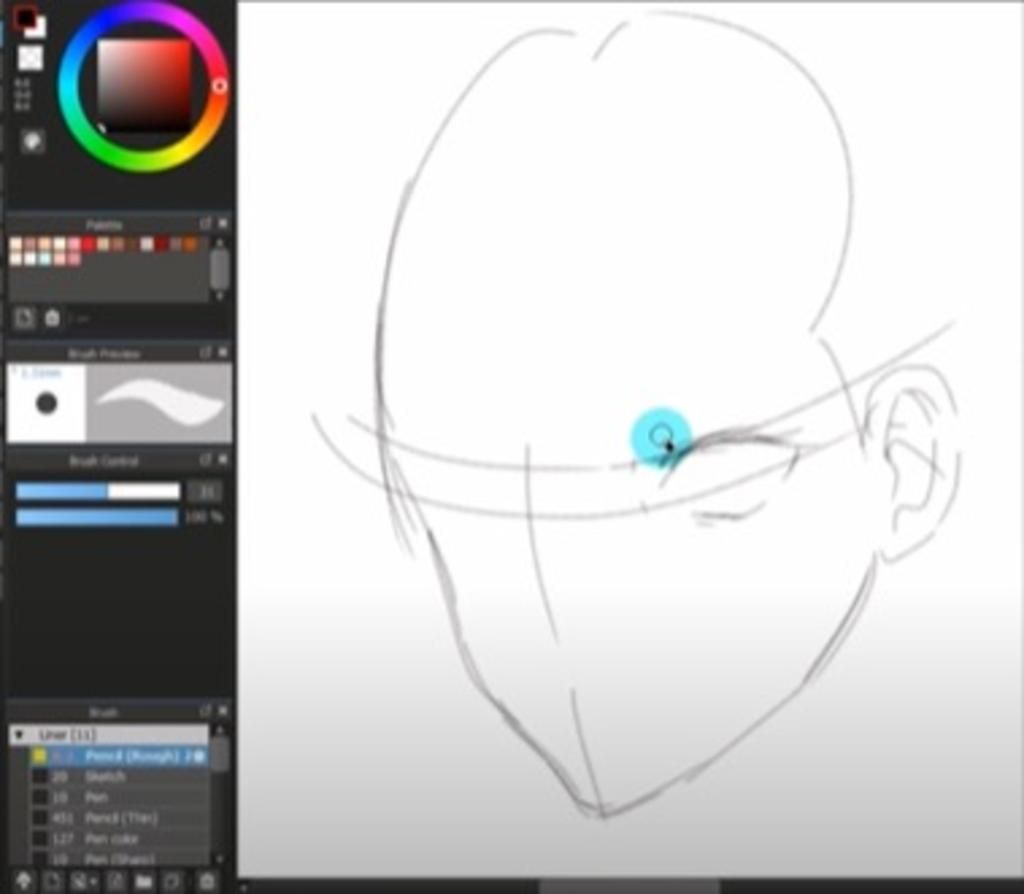Select the Pencil (Thin) brush
The image size is (1024, 894).
click(x=119, y=818)
